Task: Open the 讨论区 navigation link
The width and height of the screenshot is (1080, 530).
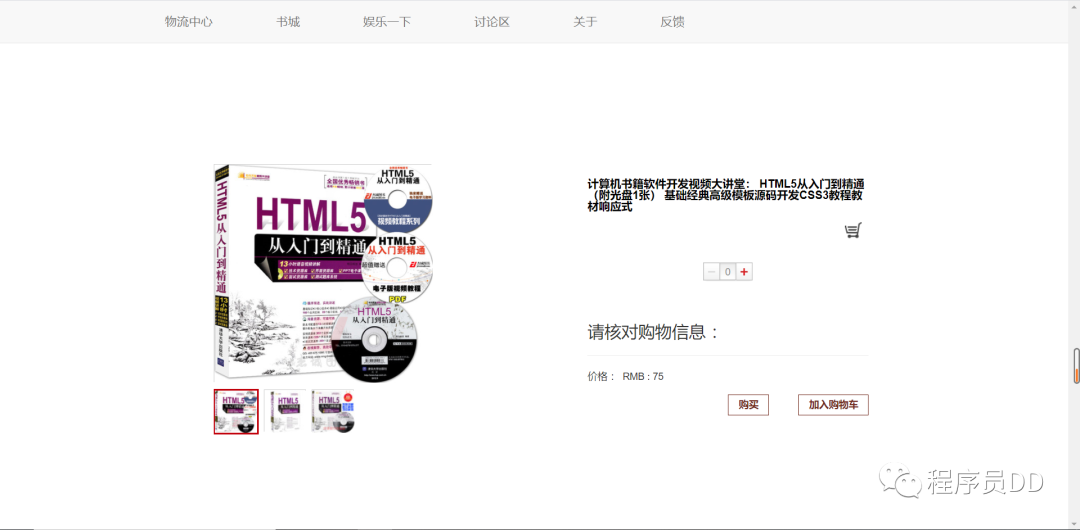Action: click(492, 21)
